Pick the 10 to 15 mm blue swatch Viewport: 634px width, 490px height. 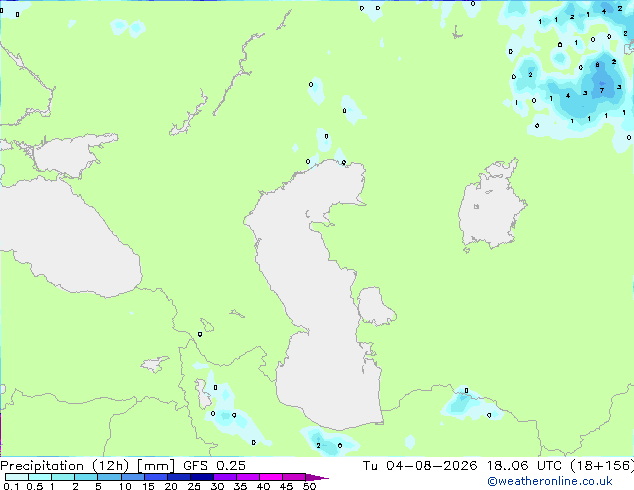point(133,477)
